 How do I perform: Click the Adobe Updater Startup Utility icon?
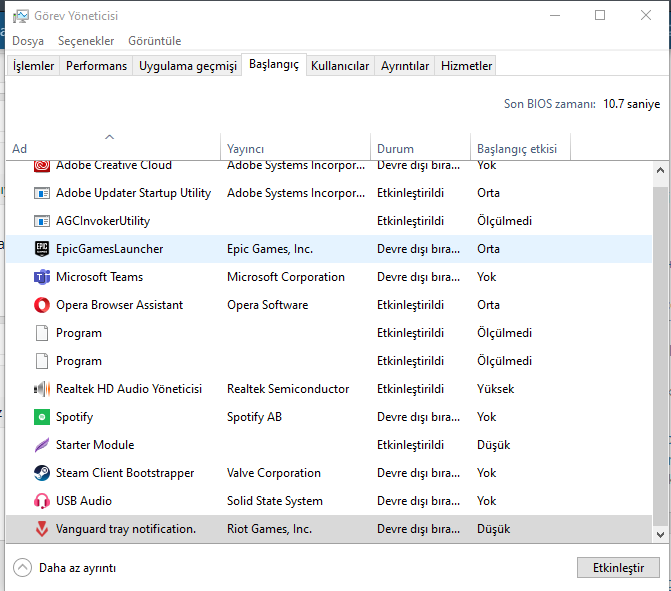click(x=42, y=193)
